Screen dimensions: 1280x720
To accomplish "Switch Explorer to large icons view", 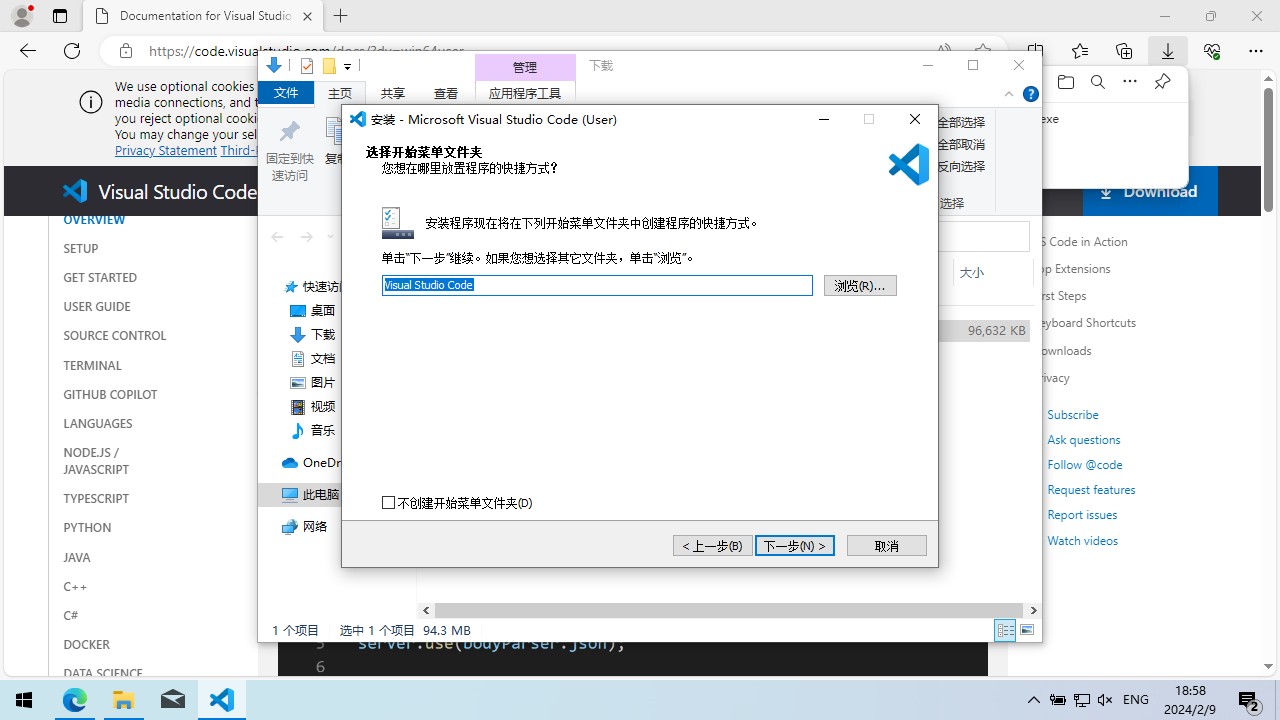I will click(x=1027, y=630).
